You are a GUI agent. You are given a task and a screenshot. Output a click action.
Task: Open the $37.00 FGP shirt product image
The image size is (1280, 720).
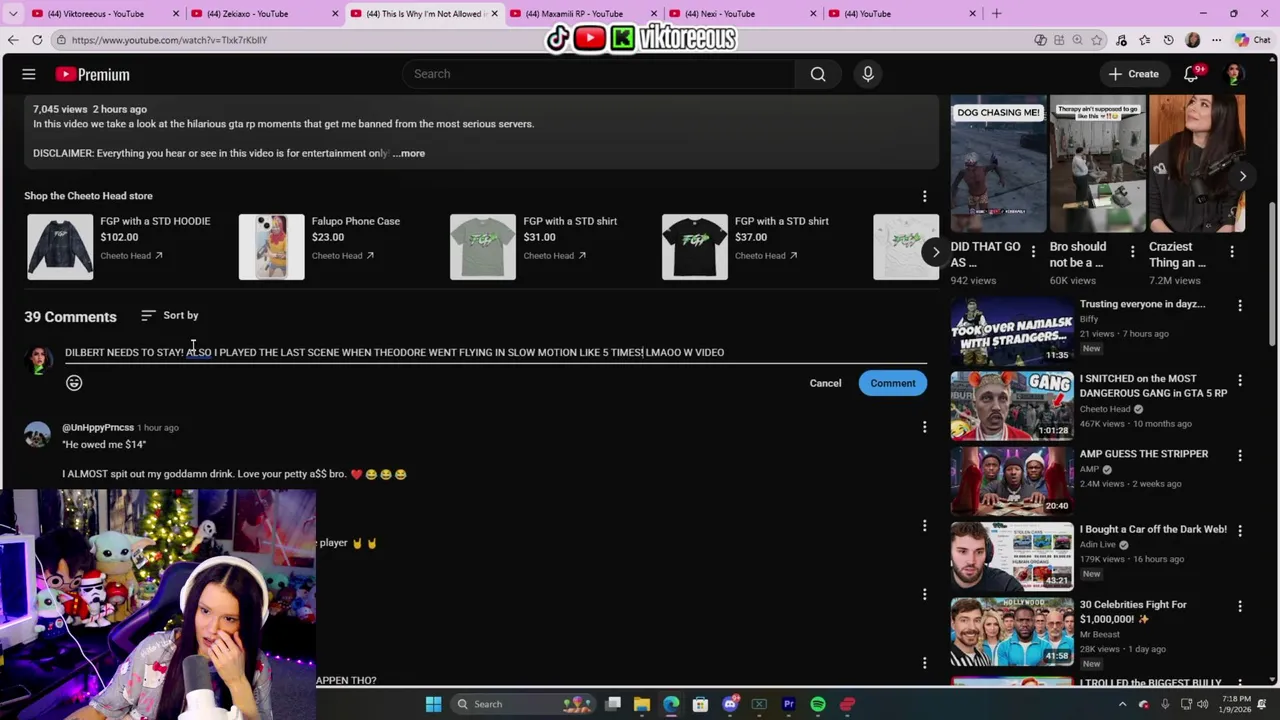point(695,247)
